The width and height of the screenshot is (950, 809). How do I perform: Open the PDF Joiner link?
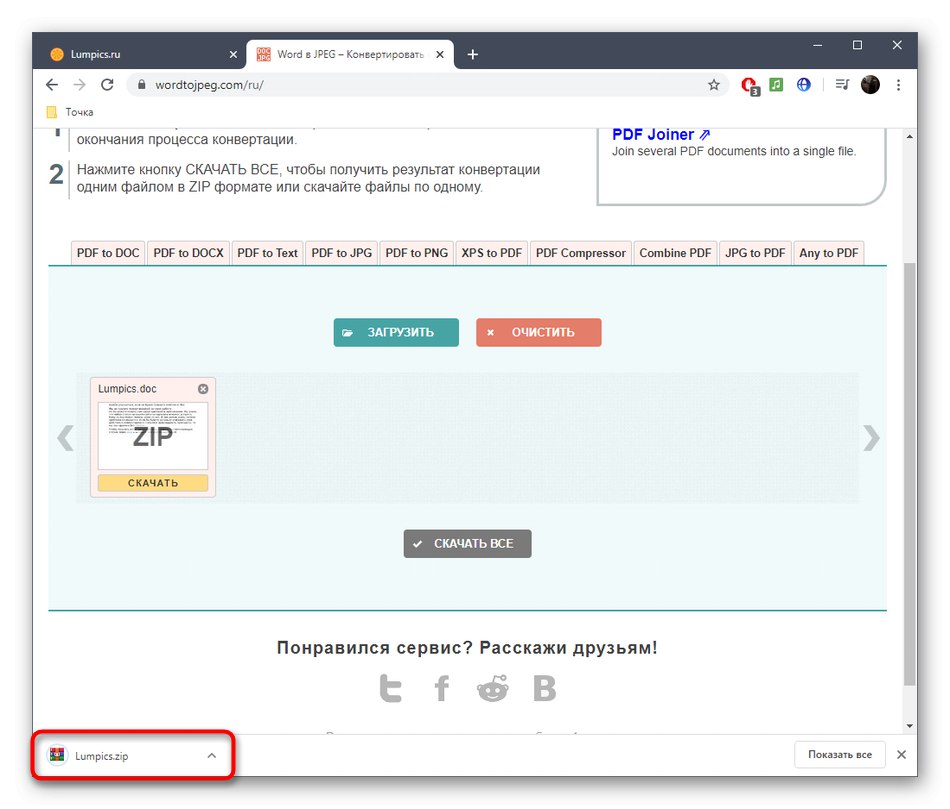coord(654,134)
